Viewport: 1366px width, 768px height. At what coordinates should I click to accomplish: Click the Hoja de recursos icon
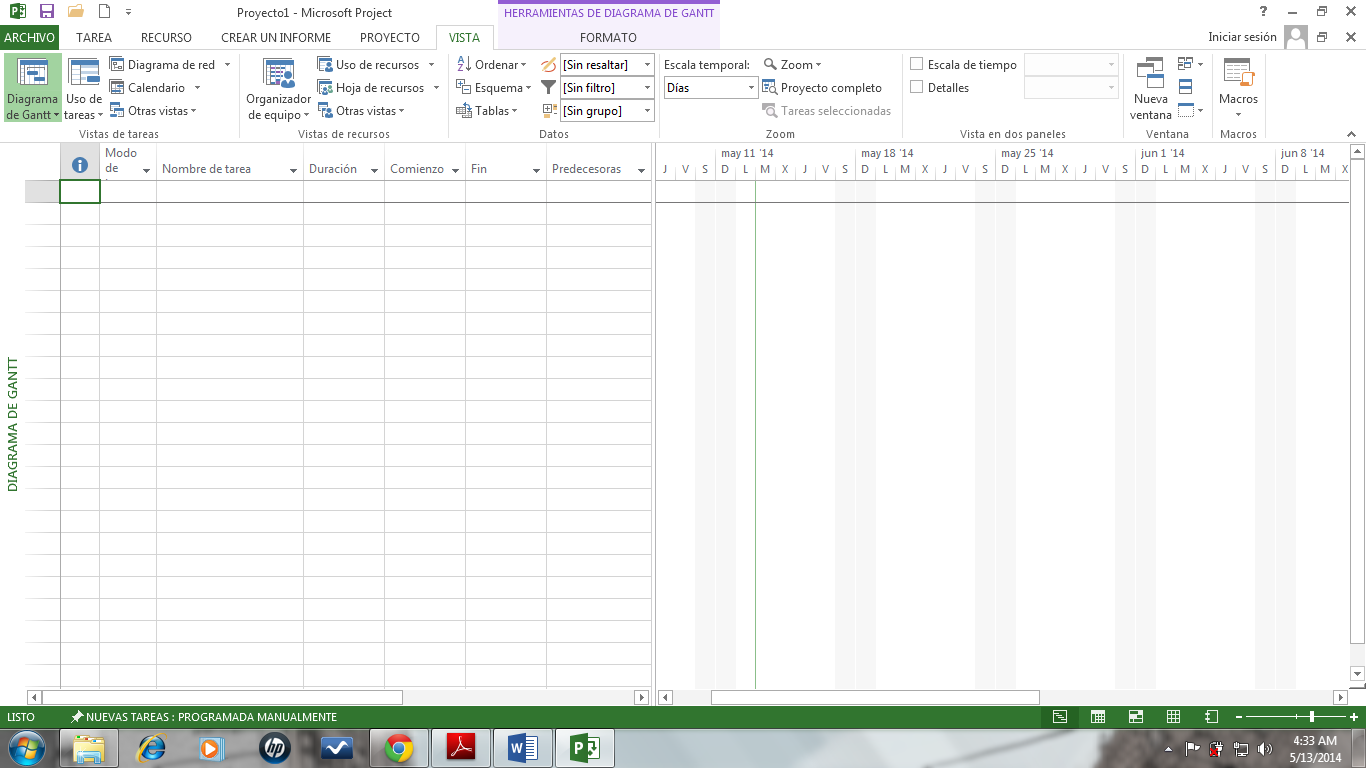325,88
